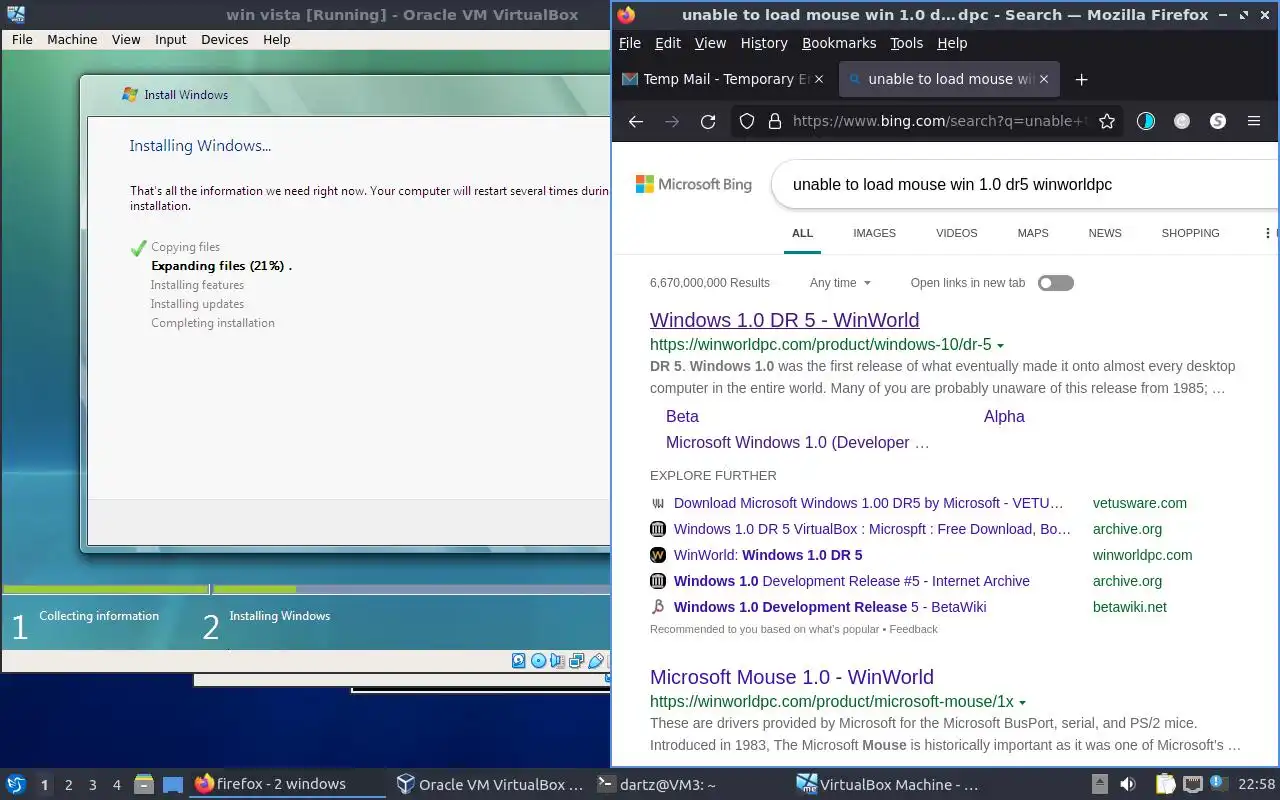
Task: Open VirtualBox Devices menu
Action: tap(224, 39)
